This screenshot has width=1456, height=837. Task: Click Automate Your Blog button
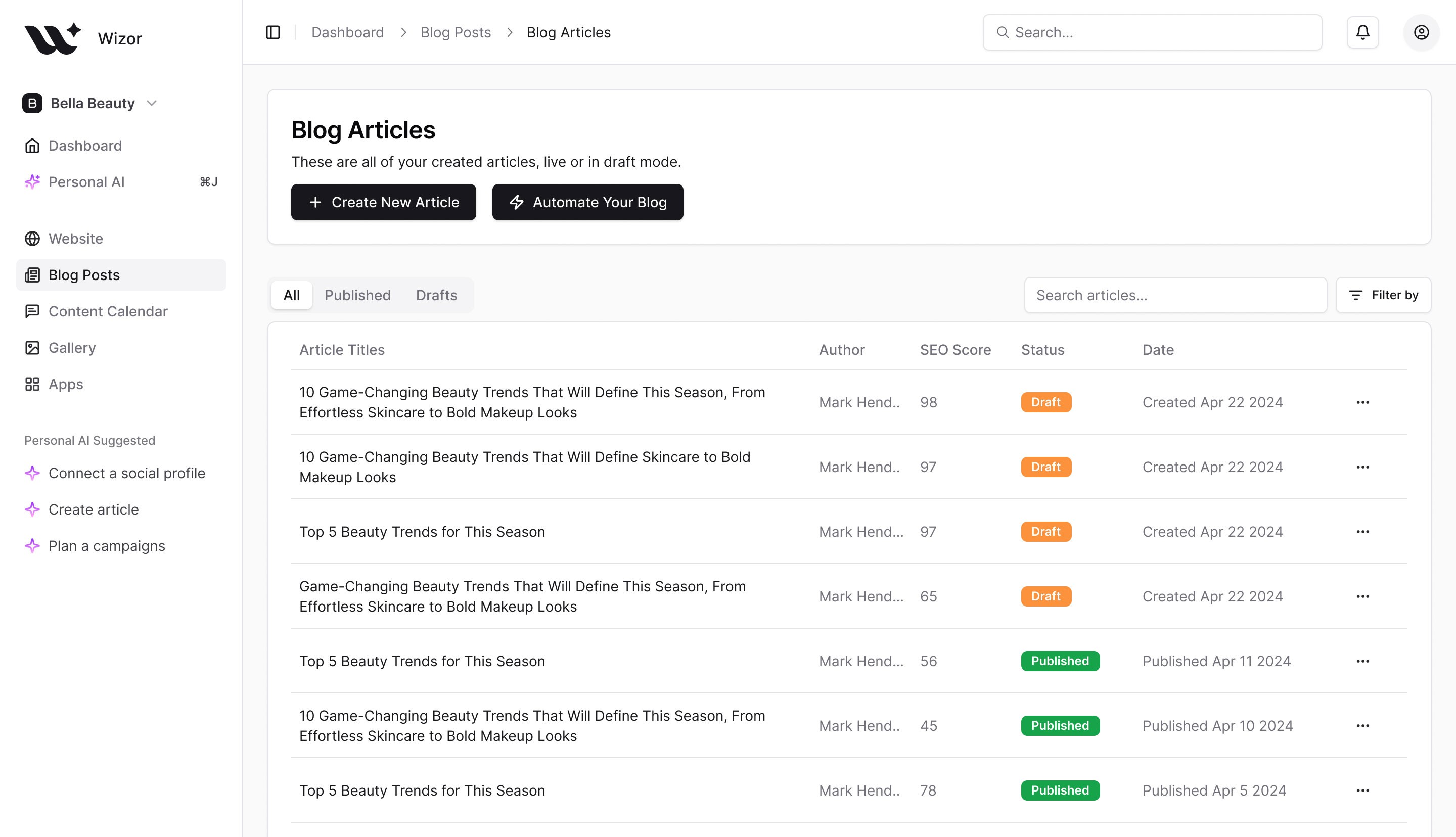coord(587,202)
